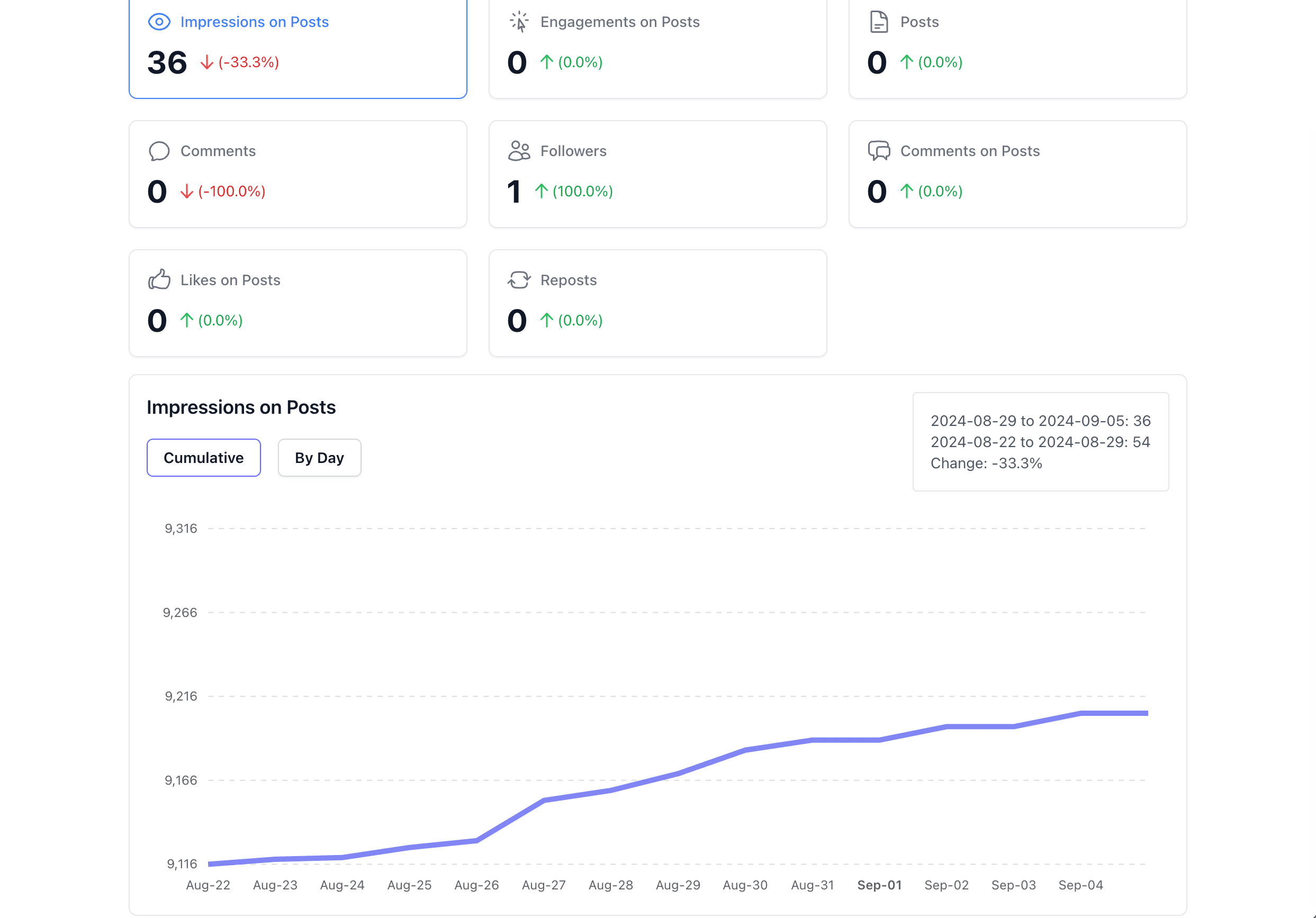Click the Change: -33.3% summary line

click(986, 463)
